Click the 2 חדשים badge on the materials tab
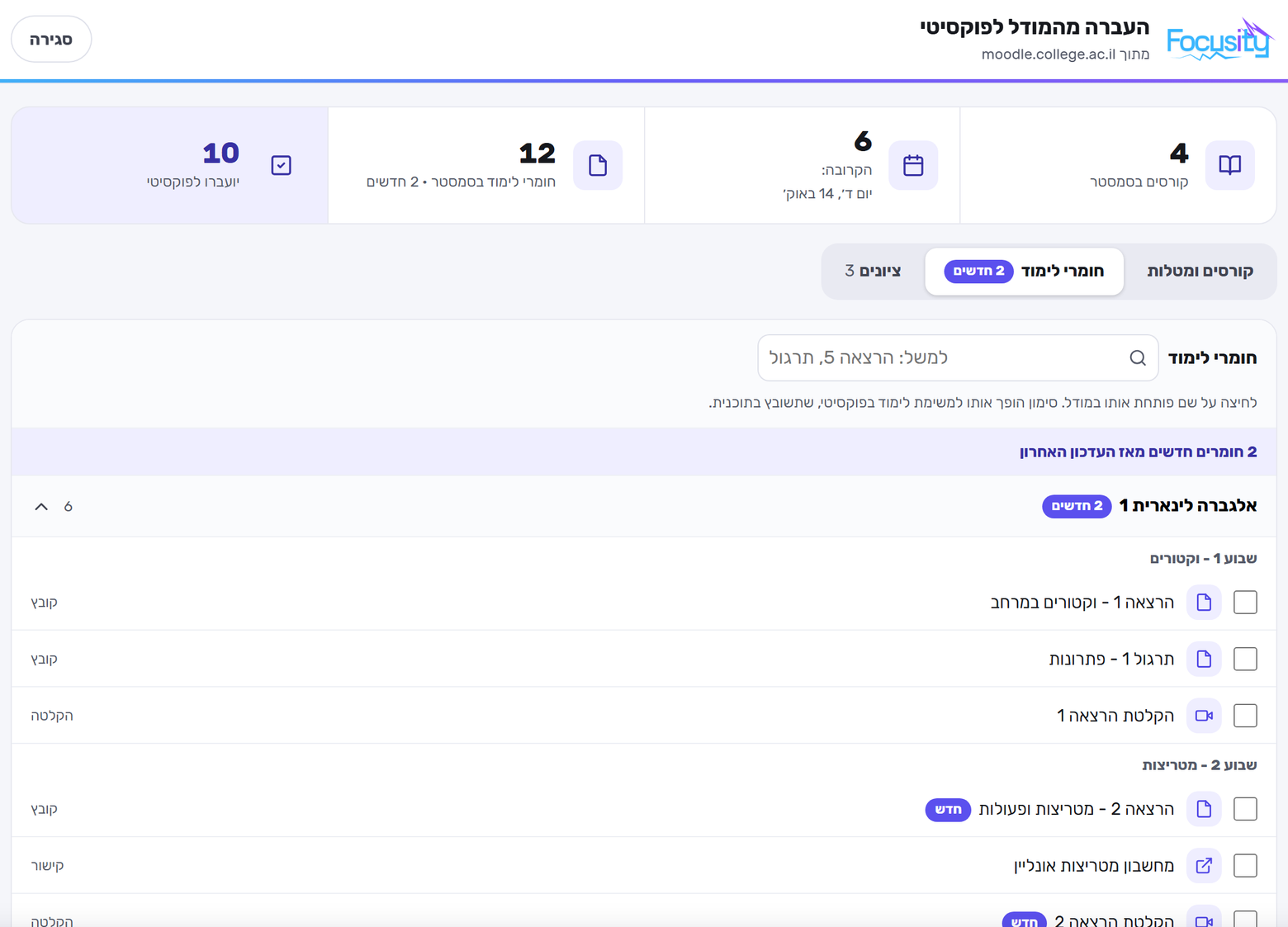 click(x=978, y=271)
